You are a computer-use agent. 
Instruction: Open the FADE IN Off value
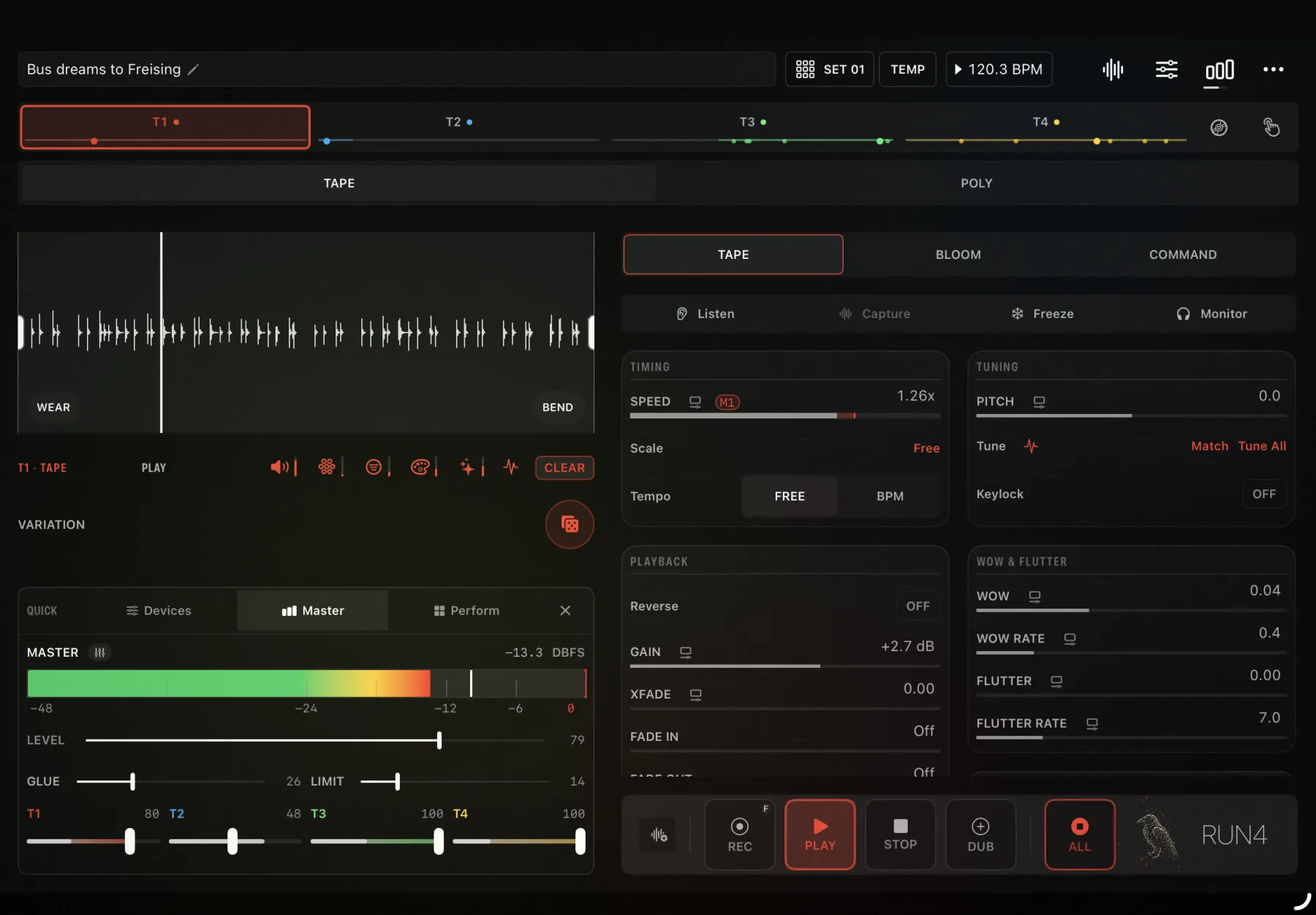click(924, 731)
